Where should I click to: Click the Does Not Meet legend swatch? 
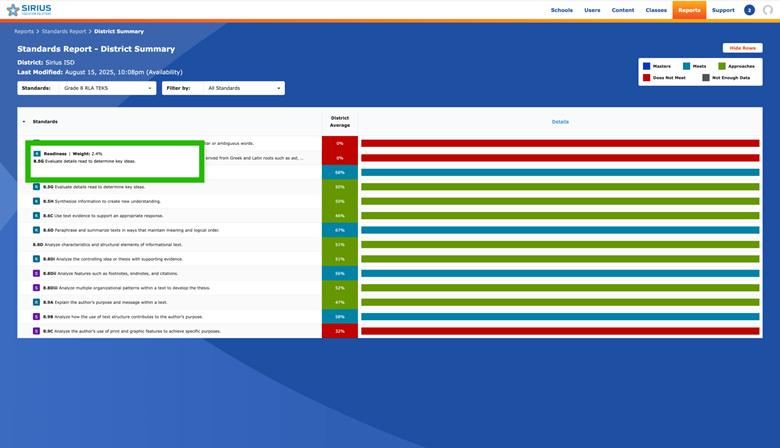point(646,78)
